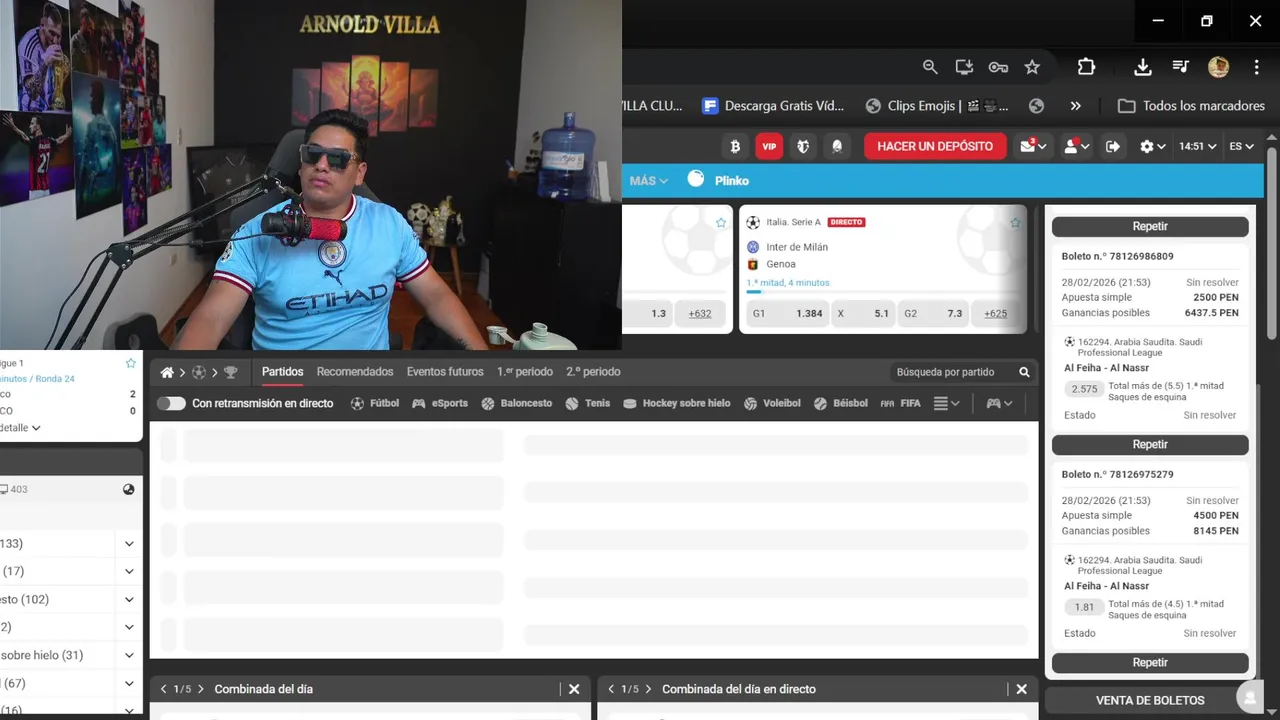Expand the detalle dropdown in score widget
This screenshot has height=720, width=1280.
pos(22,427)
